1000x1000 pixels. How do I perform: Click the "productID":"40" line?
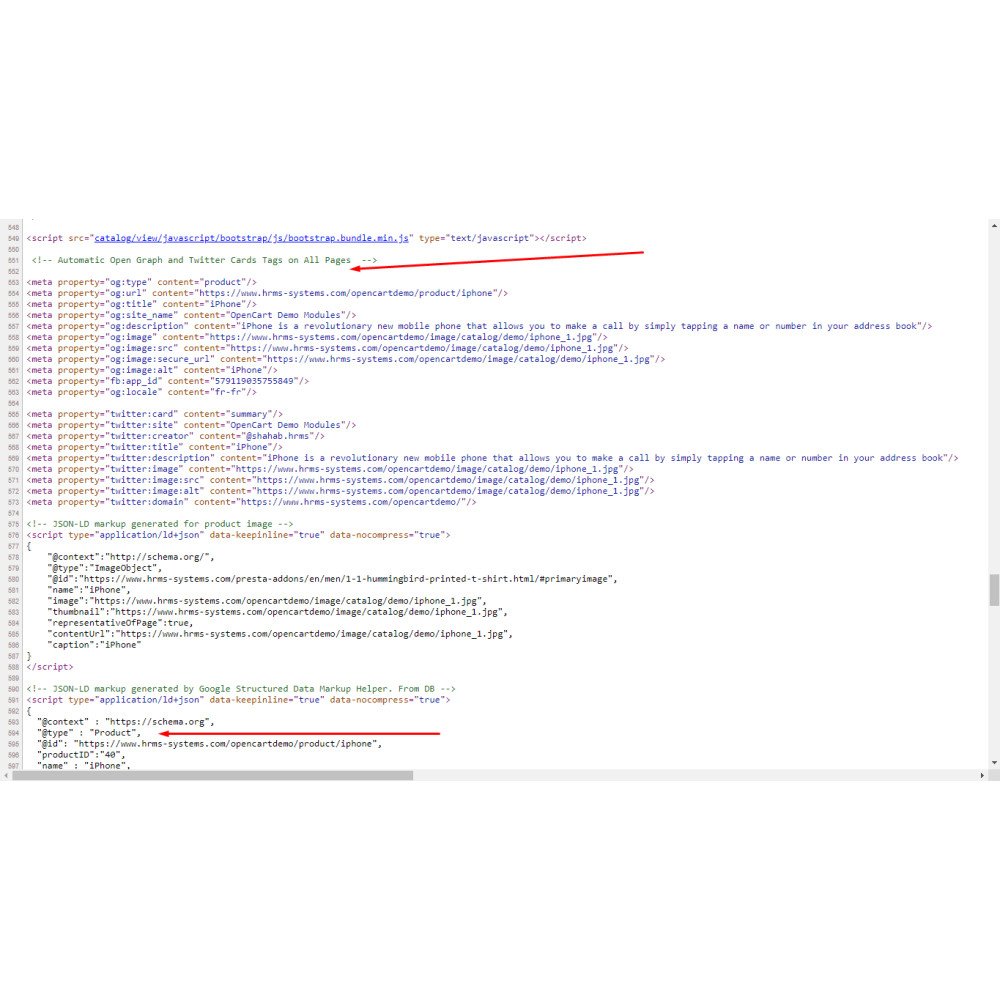tap(81, 755)
